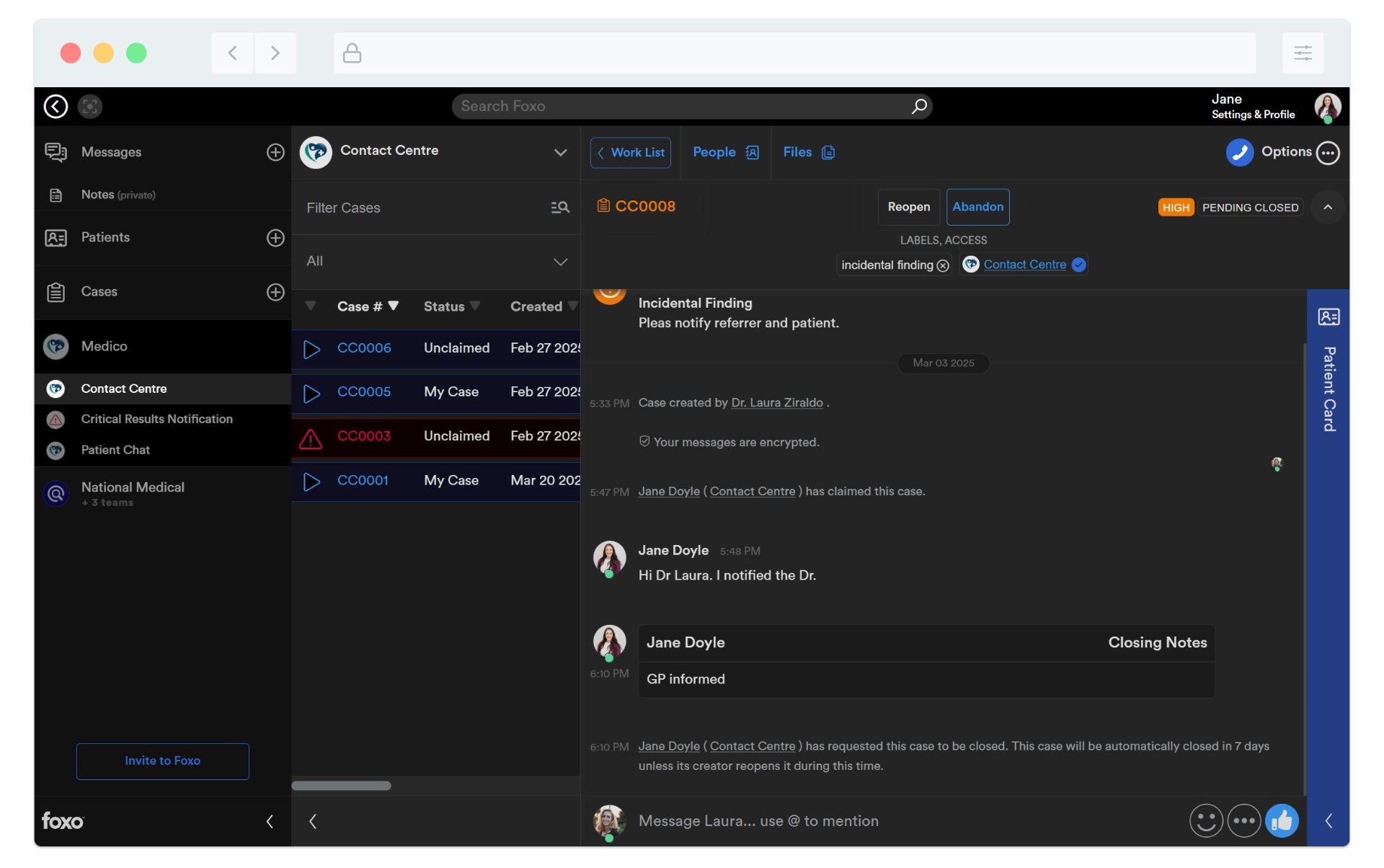1384x868 pixels.
Task: Expand the Contact Centre team dropdown
Action: pyautogui.click(x=560, y=153)
